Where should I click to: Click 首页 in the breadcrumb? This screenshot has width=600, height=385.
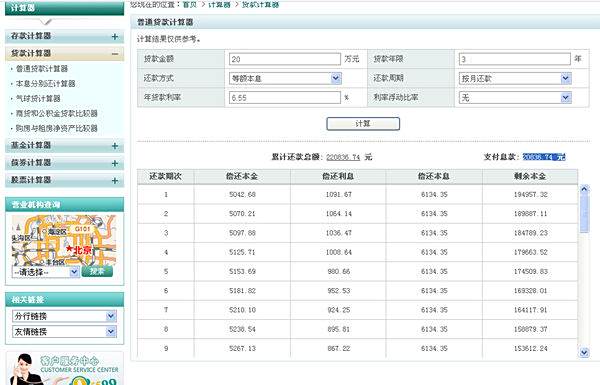pyautogui.click(x=190, y=5)
